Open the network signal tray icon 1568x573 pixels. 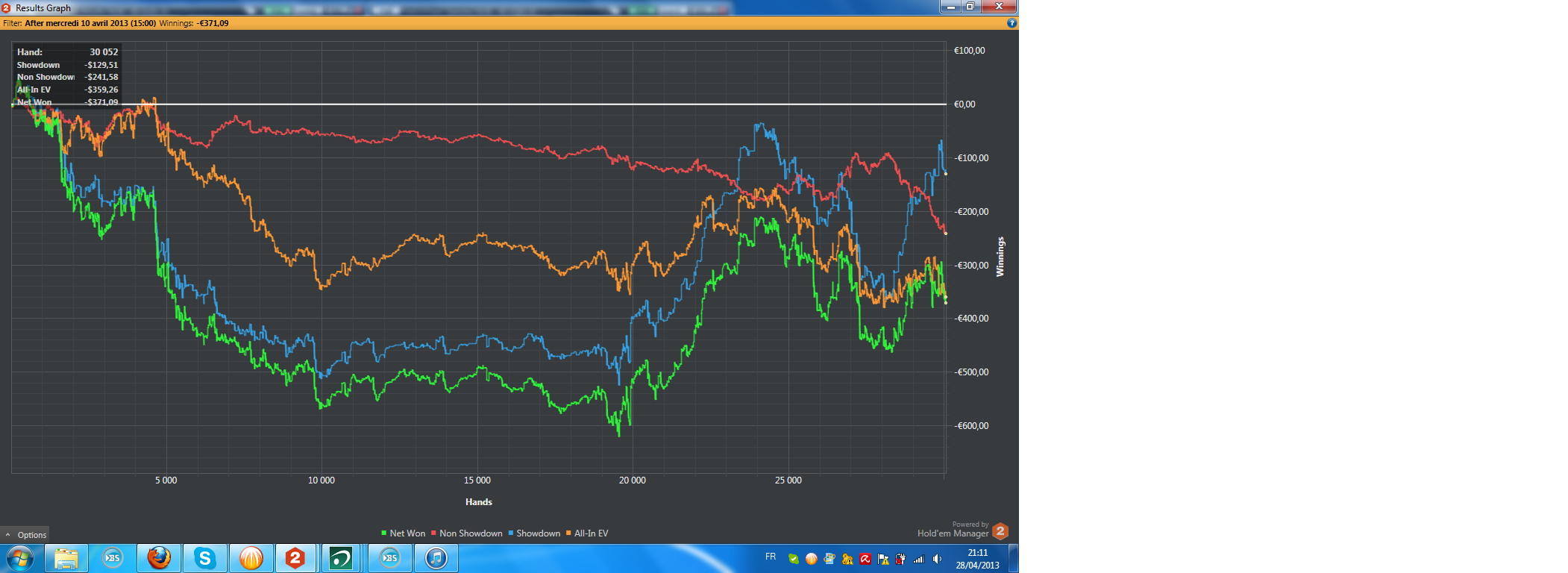919,559
